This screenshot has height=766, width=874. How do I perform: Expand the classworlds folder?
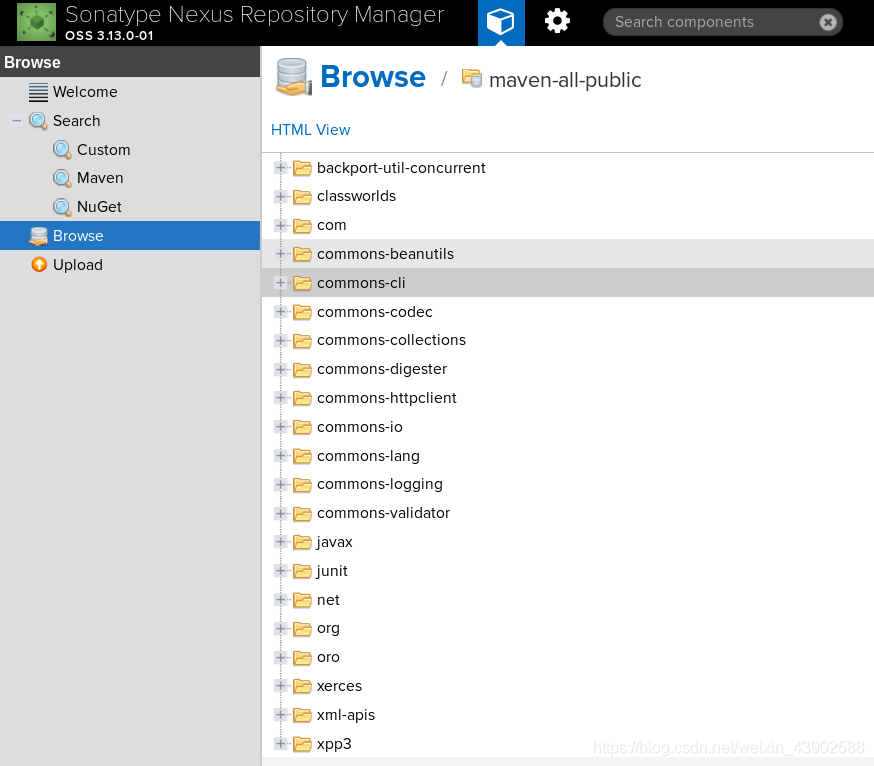pyautogui.click(x=281, y=196)
